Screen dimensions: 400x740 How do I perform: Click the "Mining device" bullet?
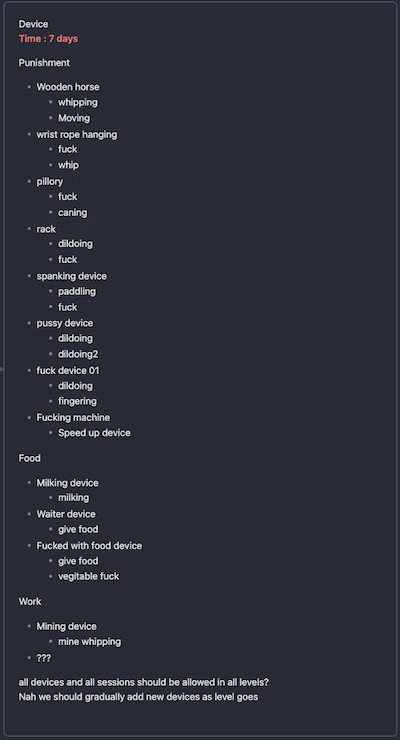67,626
